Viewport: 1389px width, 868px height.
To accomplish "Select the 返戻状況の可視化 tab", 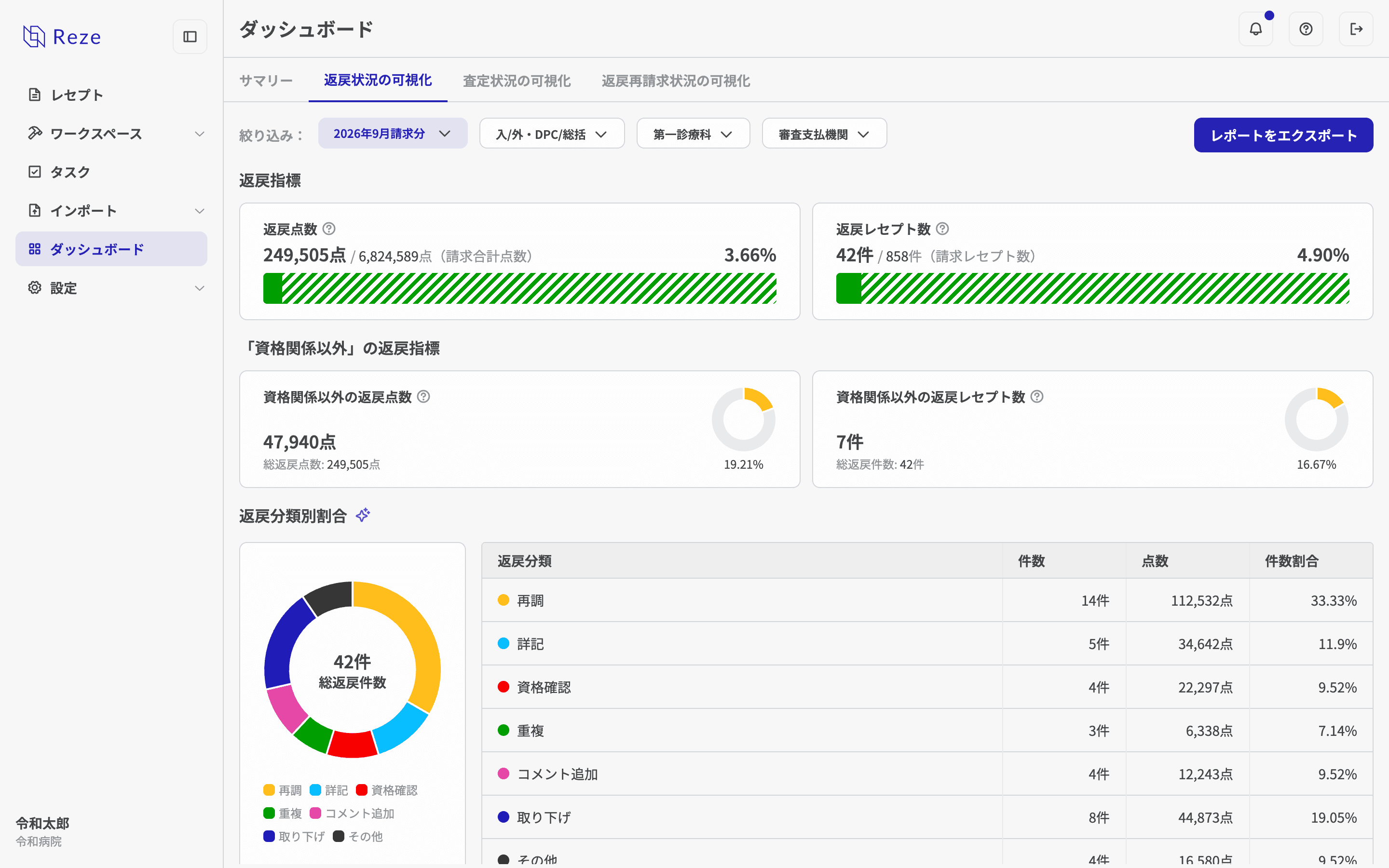I will tap(378, 81).
